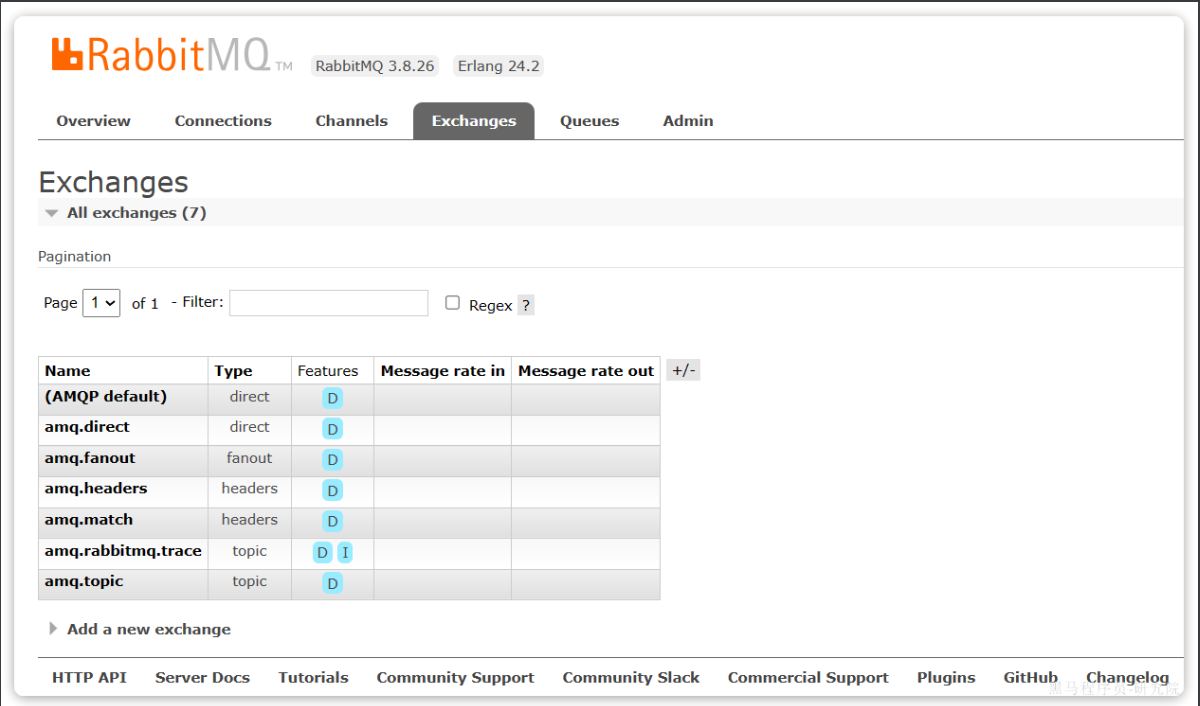Click the RabbitMQ 3.8.26 version label
This screenshot has height=706, width=1200.
point(375,66)
